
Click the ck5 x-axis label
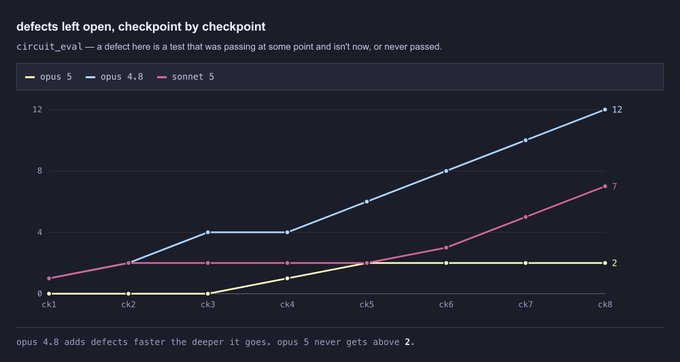(x=366, y=305)
